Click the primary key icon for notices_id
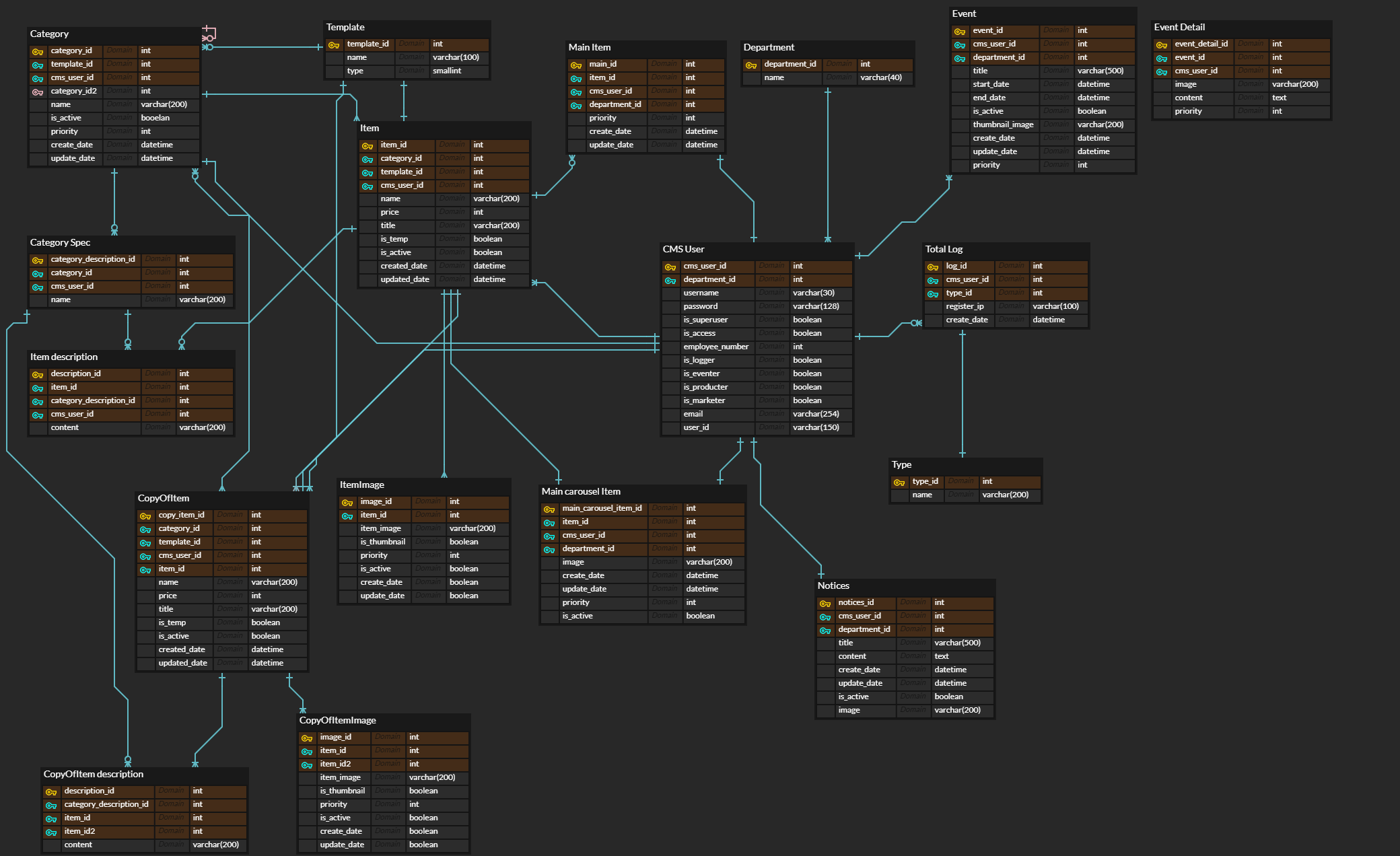This screenshot has height=856, width=1400. 825,604
